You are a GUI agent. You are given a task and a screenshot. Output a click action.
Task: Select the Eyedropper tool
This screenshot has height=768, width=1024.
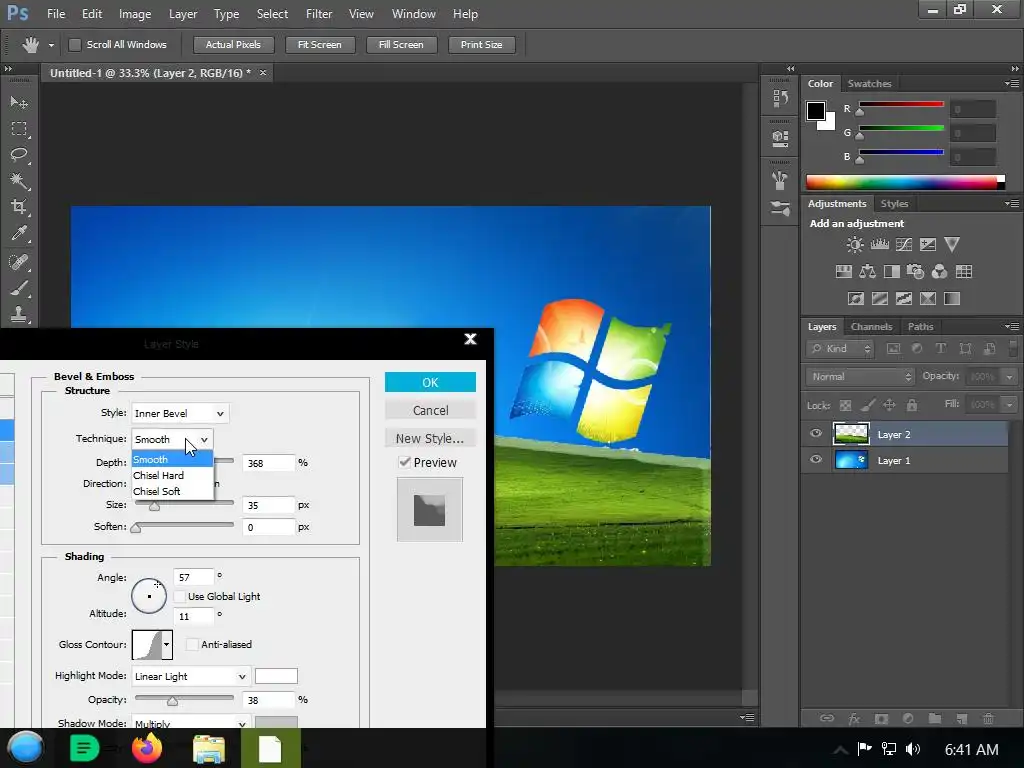point(19,234)
